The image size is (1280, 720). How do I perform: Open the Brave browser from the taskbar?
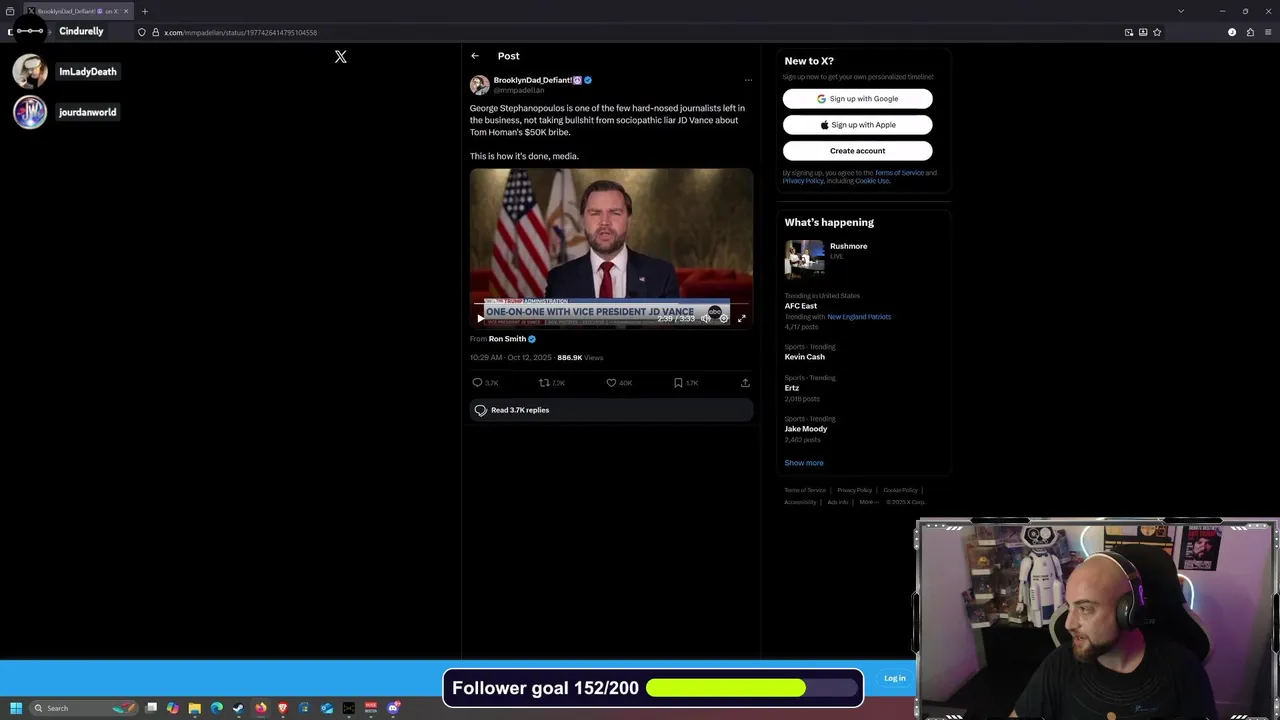tap(283, 708)
